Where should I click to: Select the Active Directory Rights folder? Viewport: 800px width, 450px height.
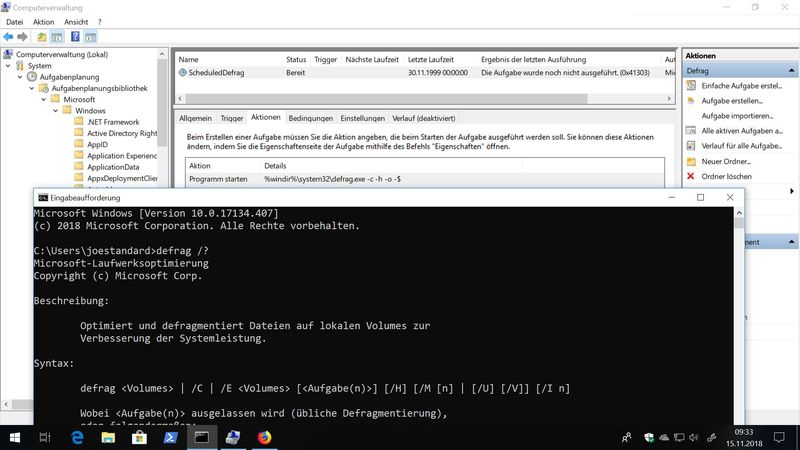pos(122,133)
